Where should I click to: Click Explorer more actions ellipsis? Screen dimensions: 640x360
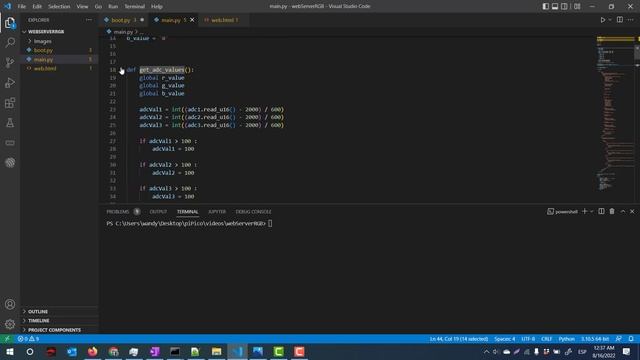coord(89,20)
